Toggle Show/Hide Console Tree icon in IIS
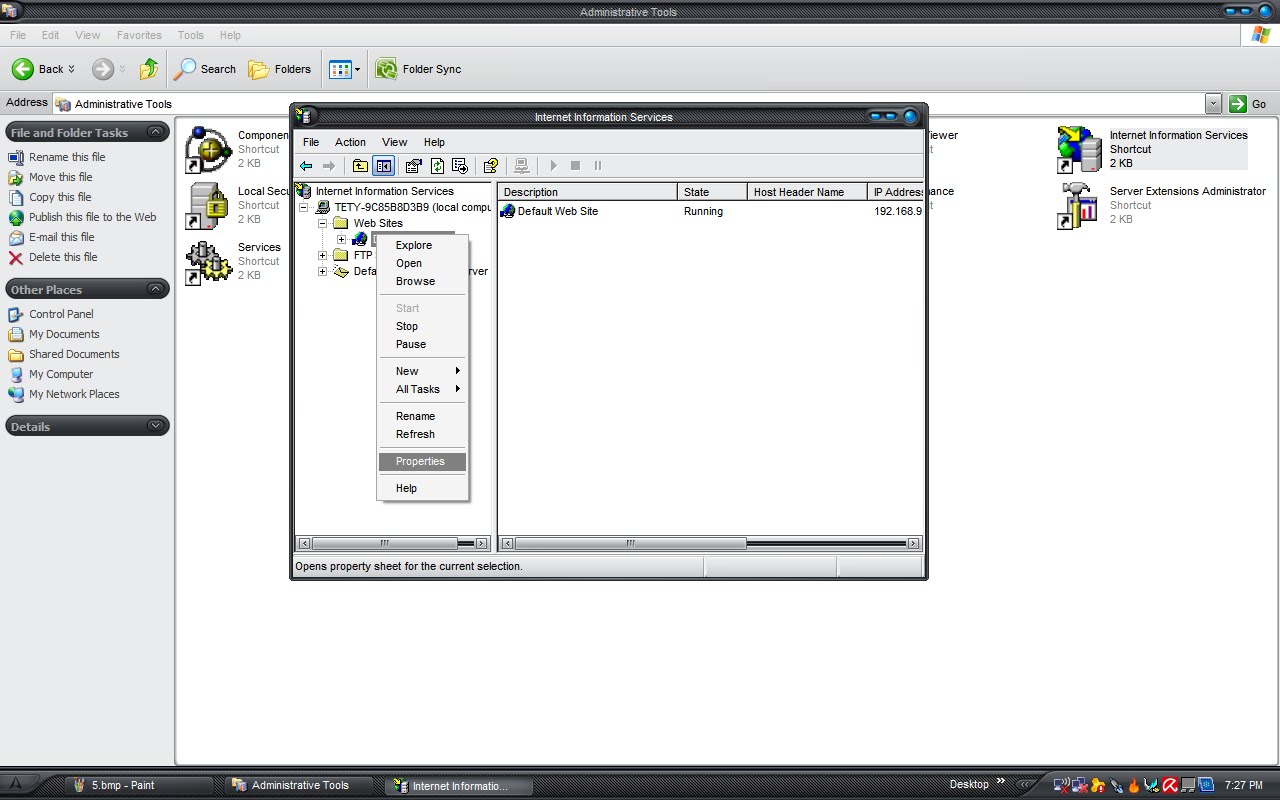This screenshot has width=1280, height=800. (383, 166)
